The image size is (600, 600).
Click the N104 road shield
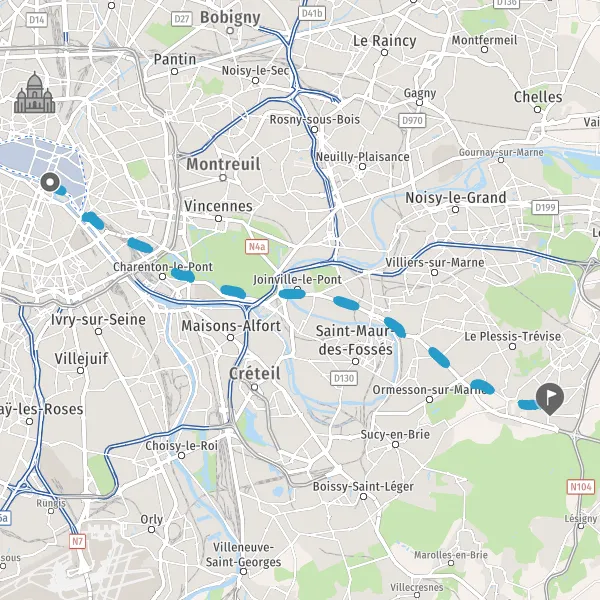pos(581,487)
